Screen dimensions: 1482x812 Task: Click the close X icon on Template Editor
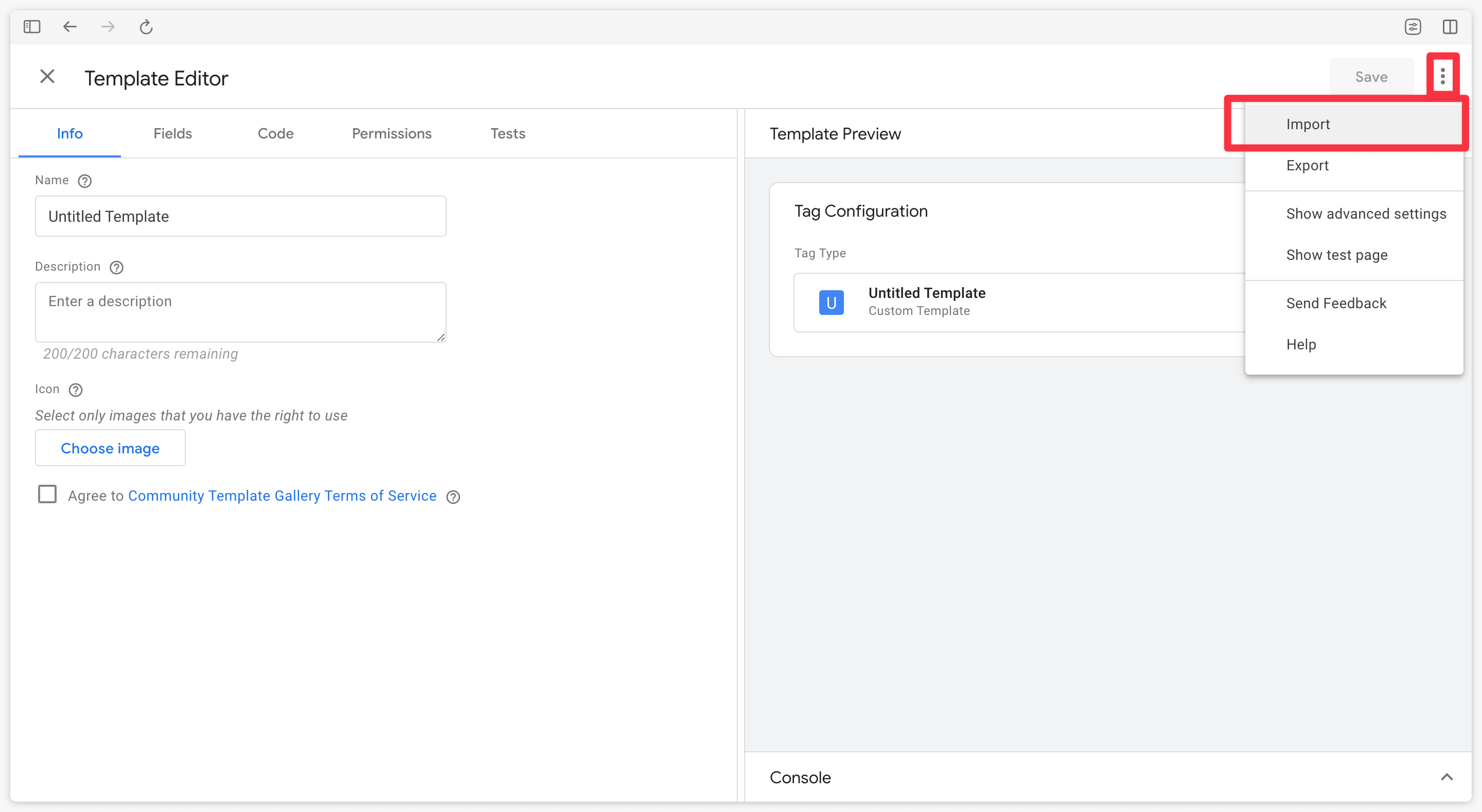click(x=47, y=76)
